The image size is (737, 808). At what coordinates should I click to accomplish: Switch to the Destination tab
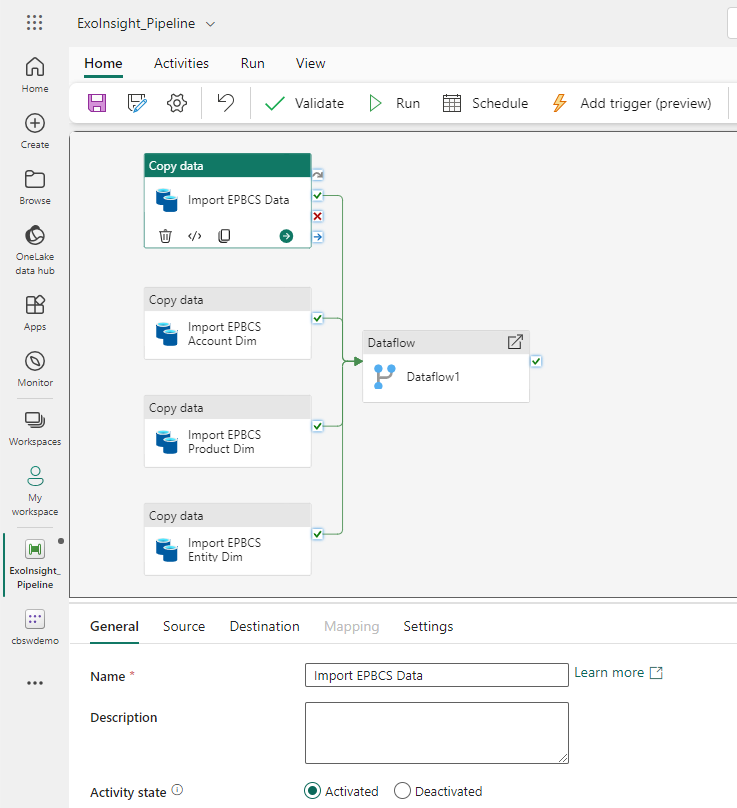point(264,626)
